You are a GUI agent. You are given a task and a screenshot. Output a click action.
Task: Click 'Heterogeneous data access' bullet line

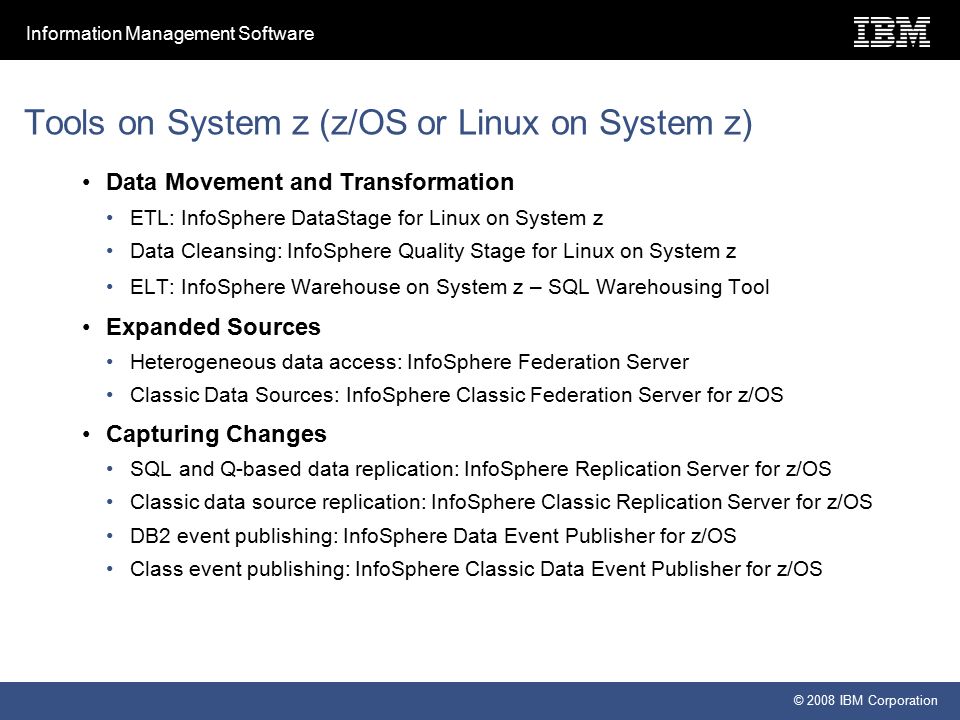pyautogui.click(x=409, y=362)
